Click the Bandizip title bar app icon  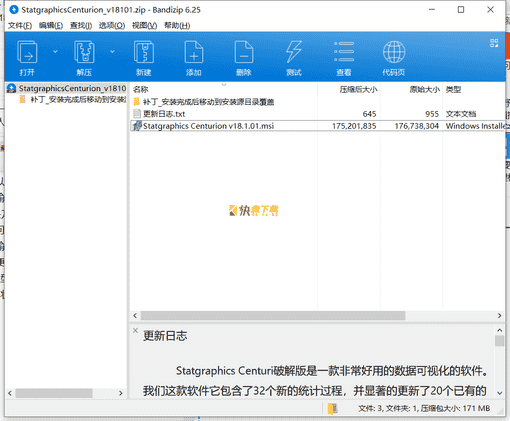[14, 10]
